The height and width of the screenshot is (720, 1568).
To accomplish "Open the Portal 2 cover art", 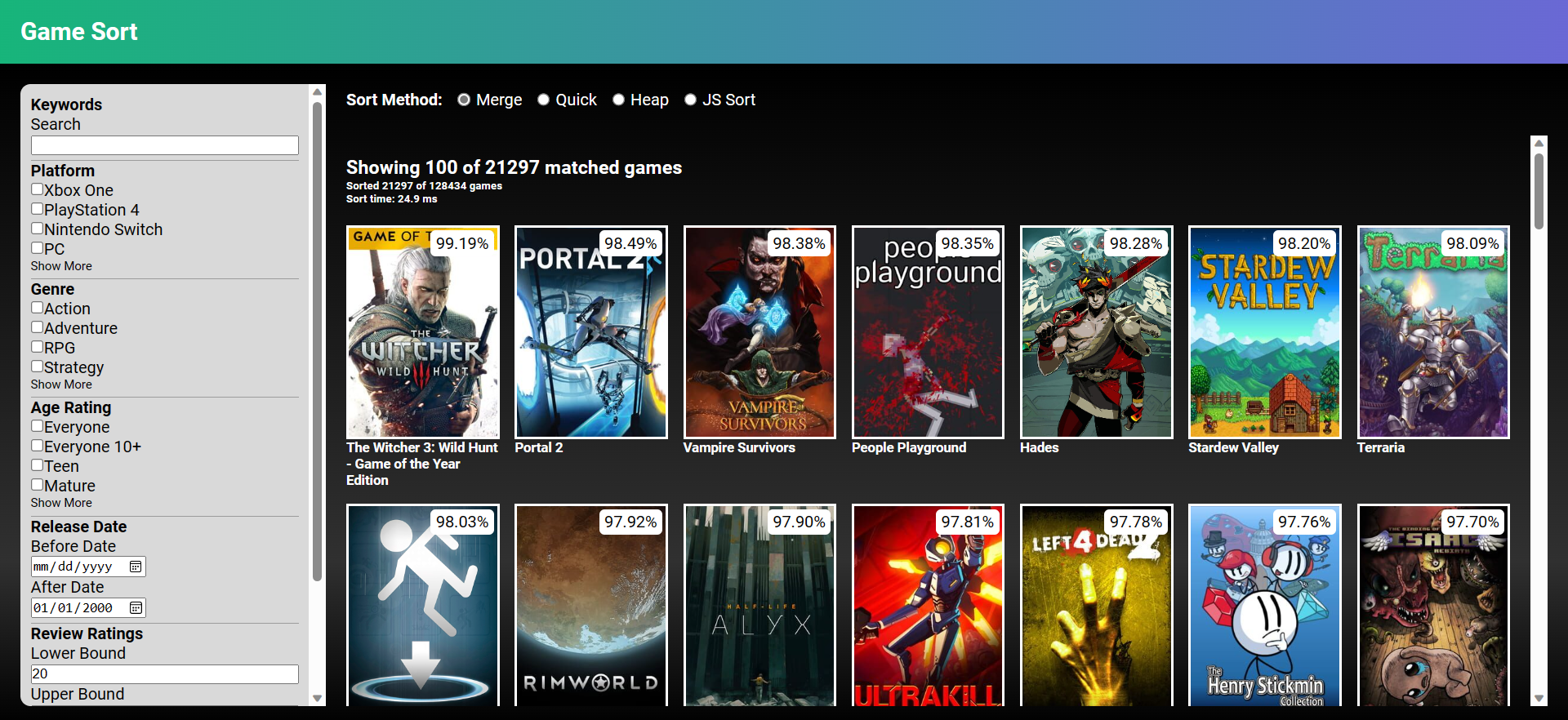I will (591, 332).
